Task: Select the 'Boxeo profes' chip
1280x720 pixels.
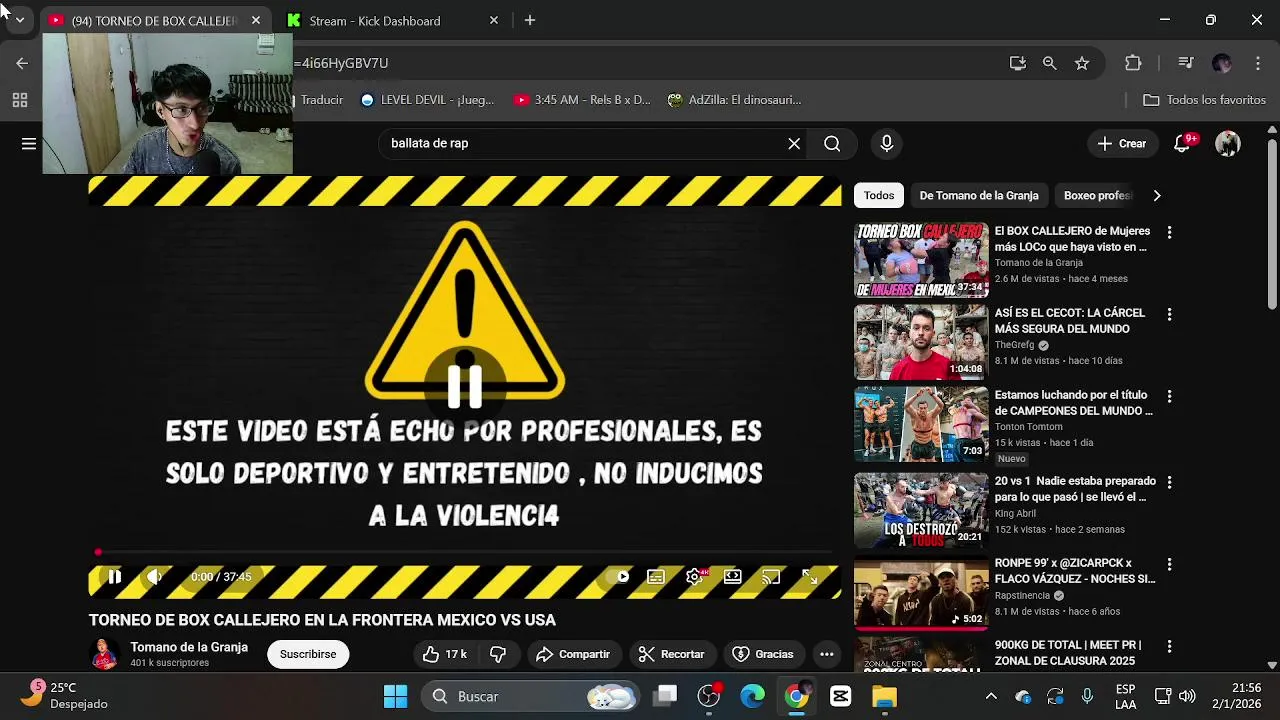Action: pyautogui.click(x=1097, y=196)
